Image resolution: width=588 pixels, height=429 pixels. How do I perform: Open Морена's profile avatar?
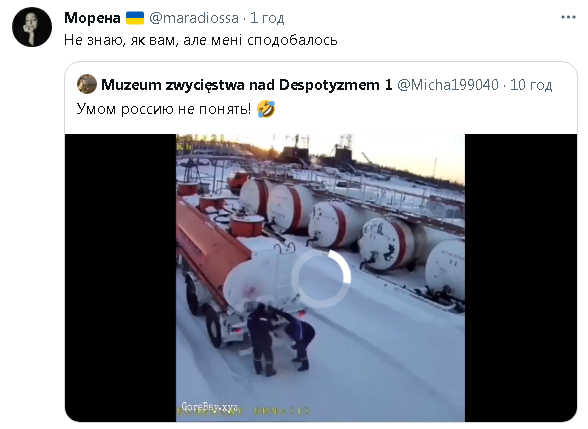32,27
